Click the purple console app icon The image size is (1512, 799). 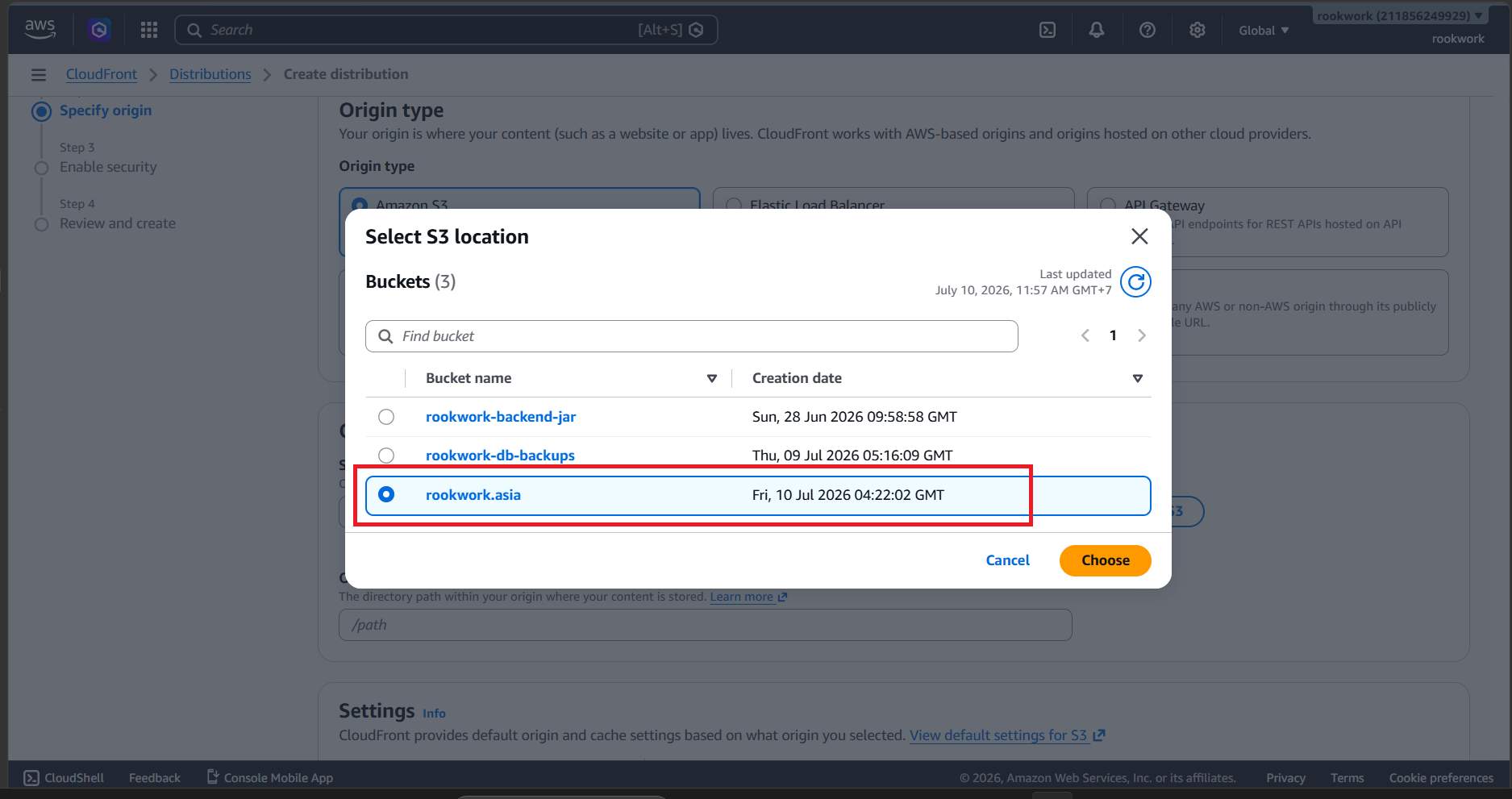(x=99, y=30)
